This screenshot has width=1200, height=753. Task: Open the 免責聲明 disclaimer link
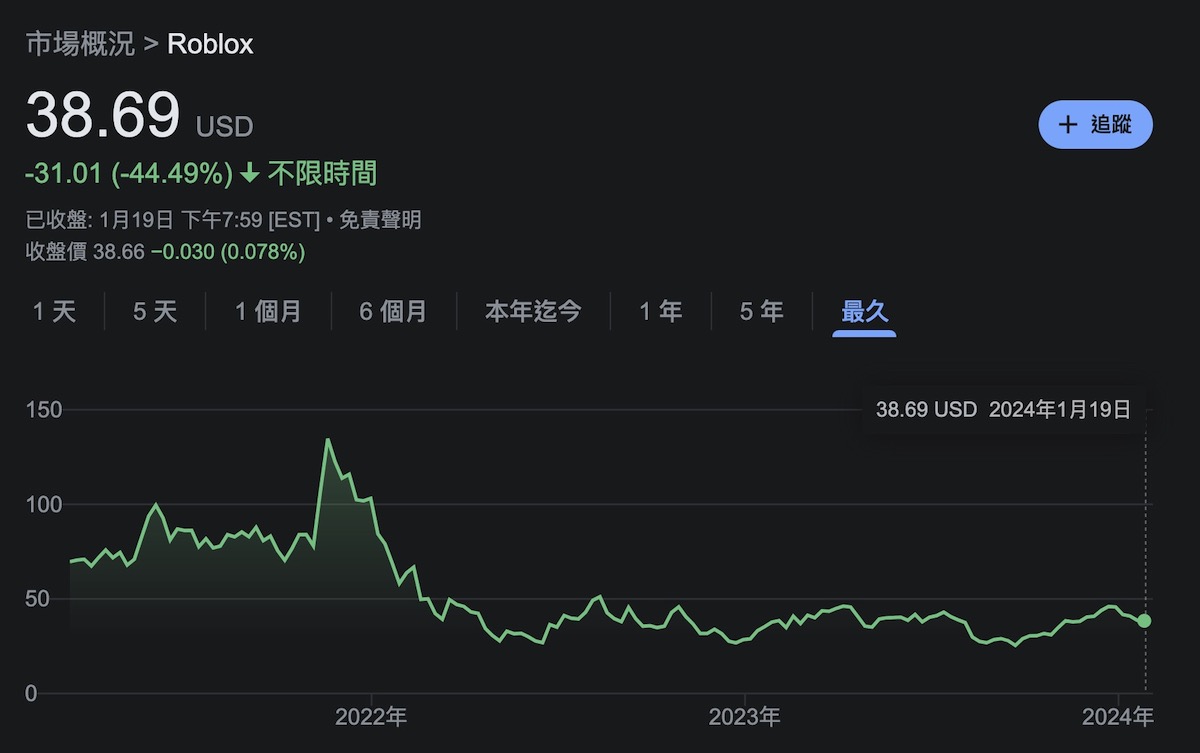tap(380, 220)
